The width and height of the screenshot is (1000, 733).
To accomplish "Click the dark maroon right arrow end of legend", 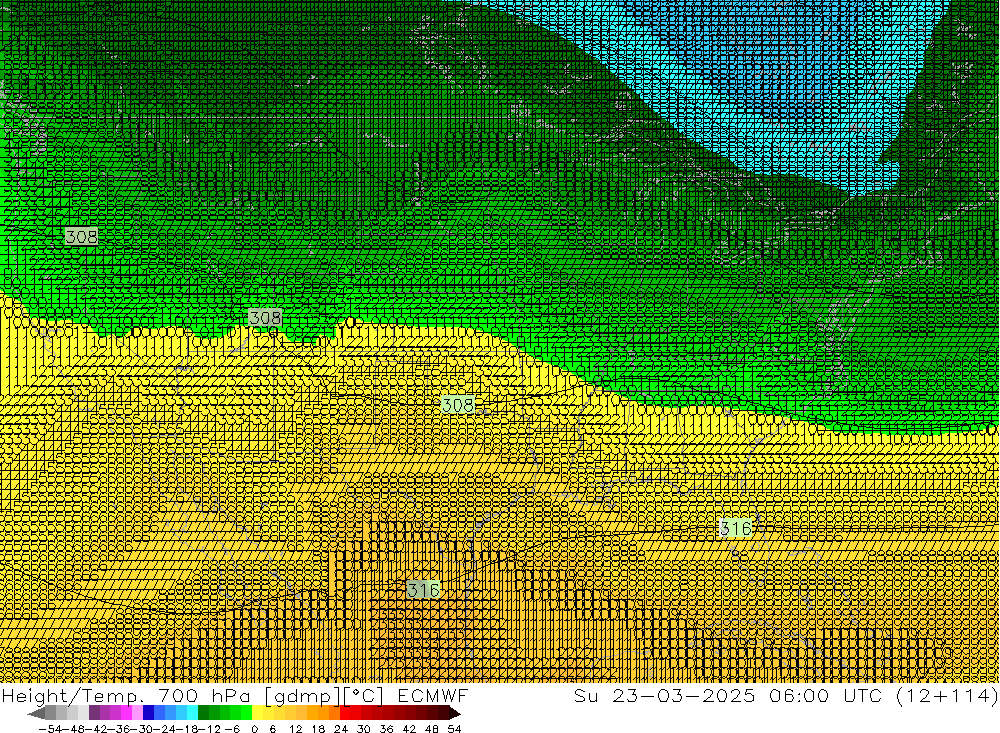I will [x=455, y=713].
